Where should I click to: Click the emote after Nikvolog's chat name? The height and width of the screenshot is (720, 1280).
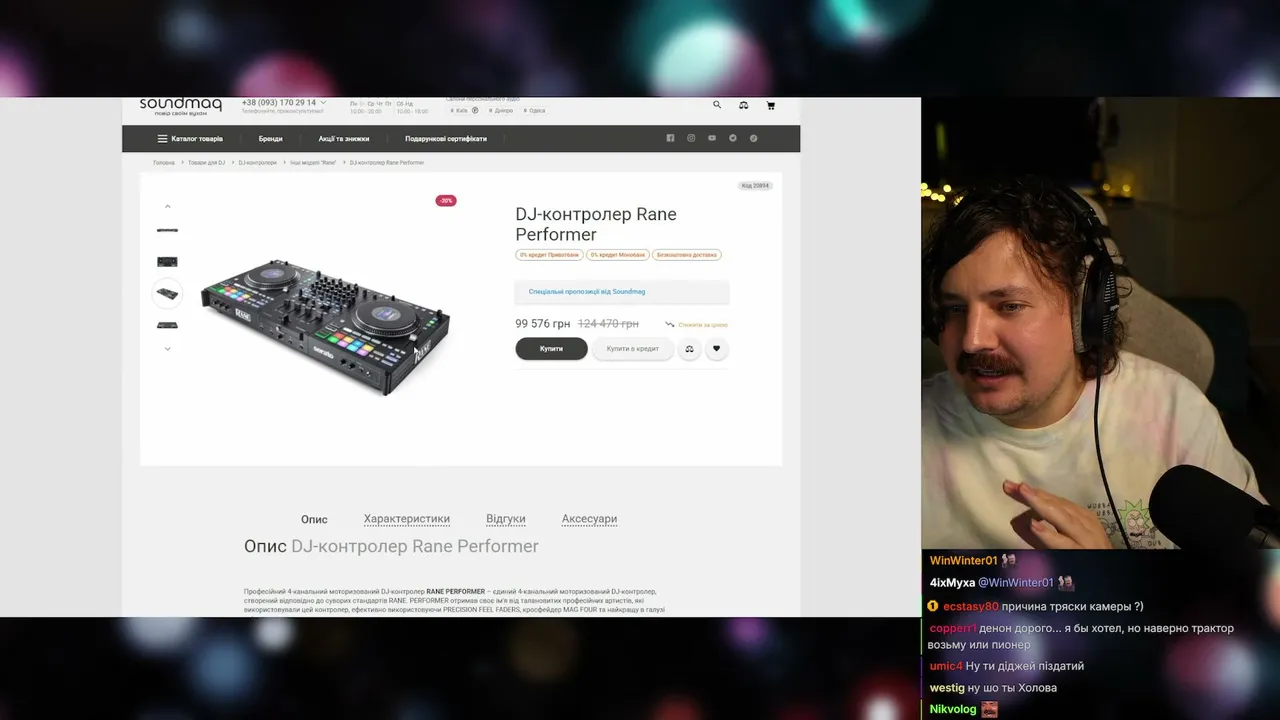(x=989, y=709)
